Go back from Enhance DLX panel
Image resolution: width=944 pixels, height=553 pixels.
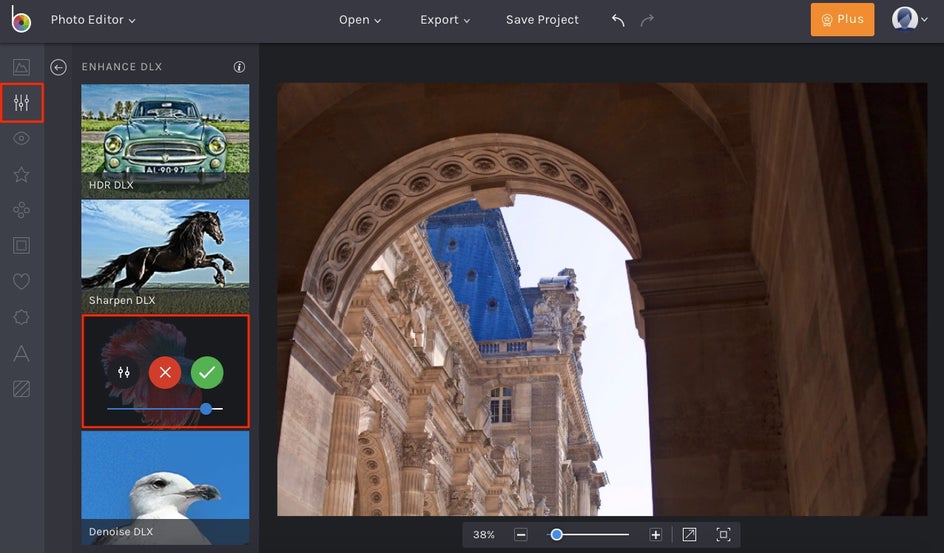tap(58, 67)
